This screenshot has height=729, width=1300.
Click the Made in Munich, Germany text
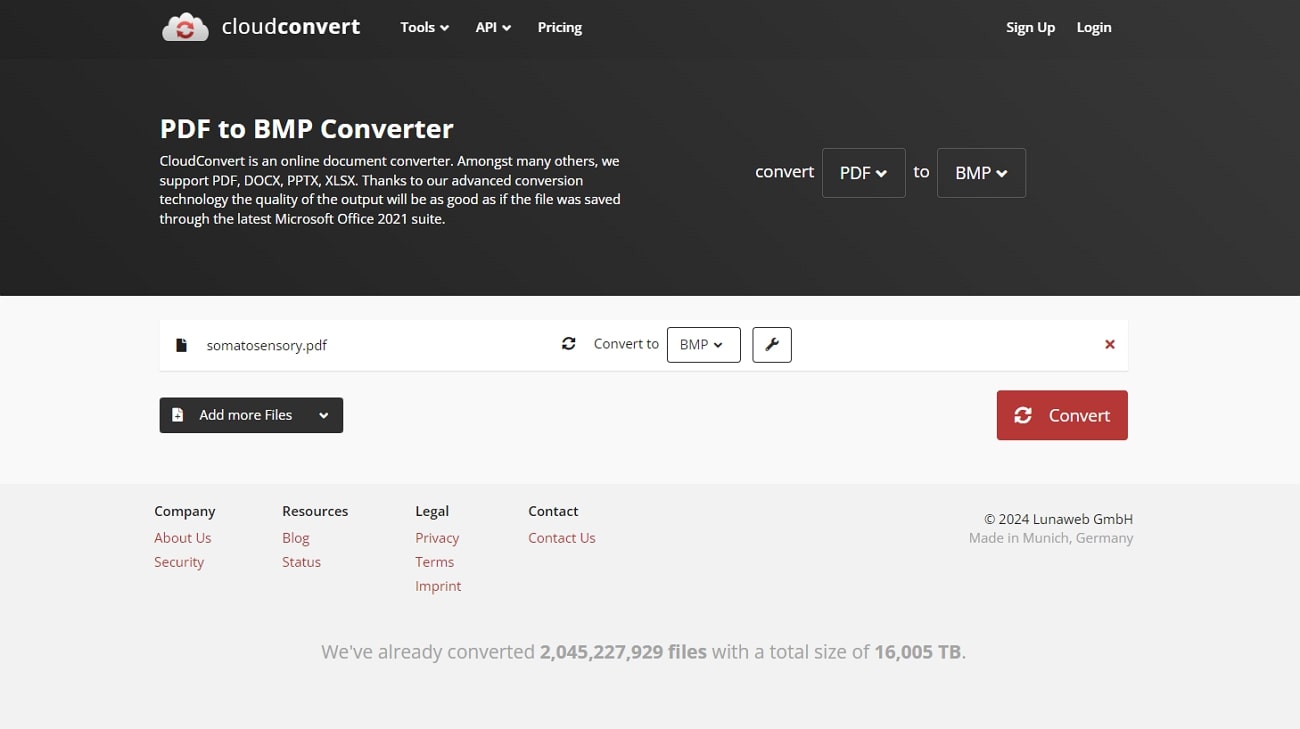pyautogui.click(x=1051, y=538)
